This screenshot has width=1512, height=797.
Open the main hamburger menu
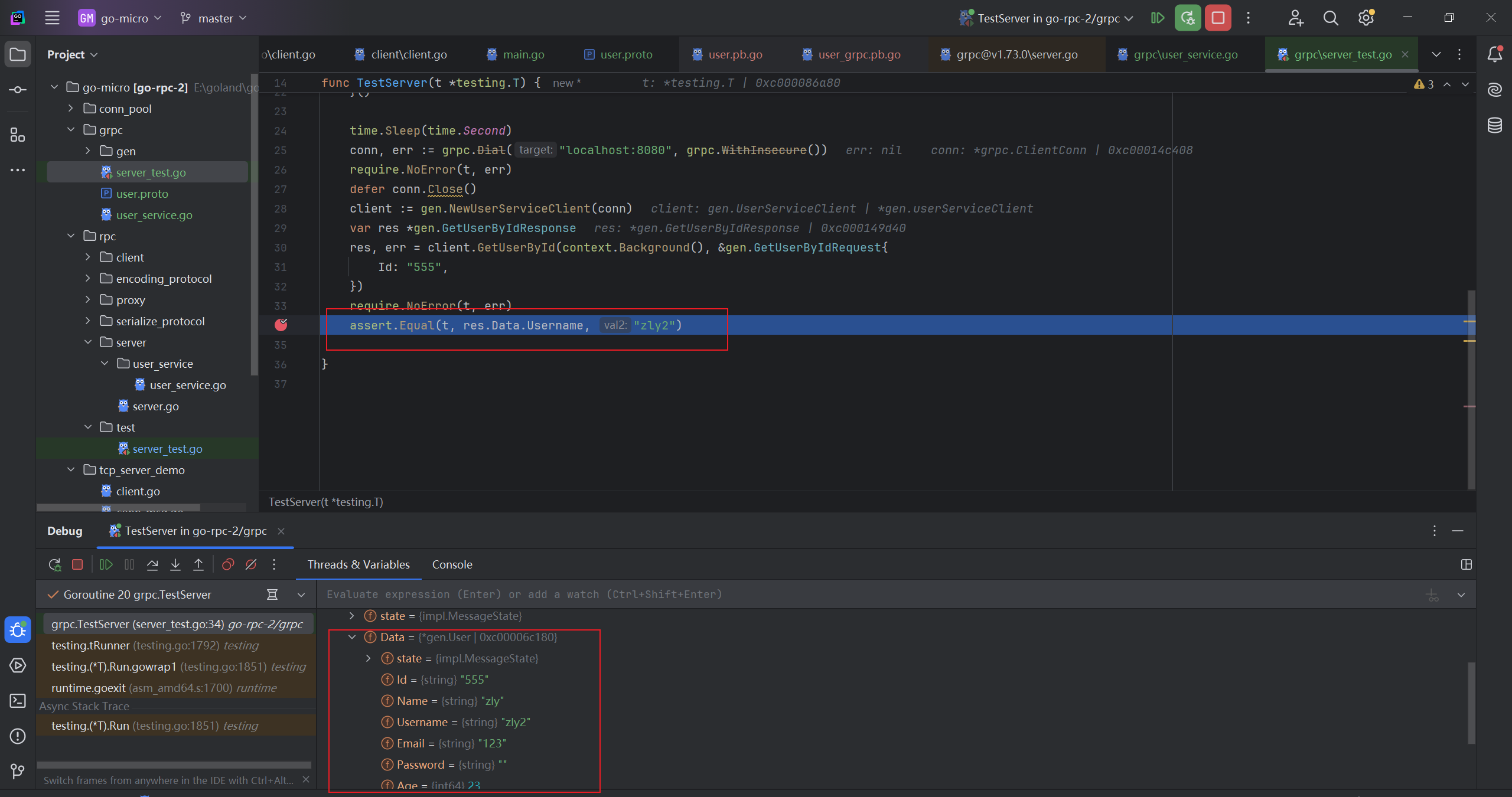(52, 18)
